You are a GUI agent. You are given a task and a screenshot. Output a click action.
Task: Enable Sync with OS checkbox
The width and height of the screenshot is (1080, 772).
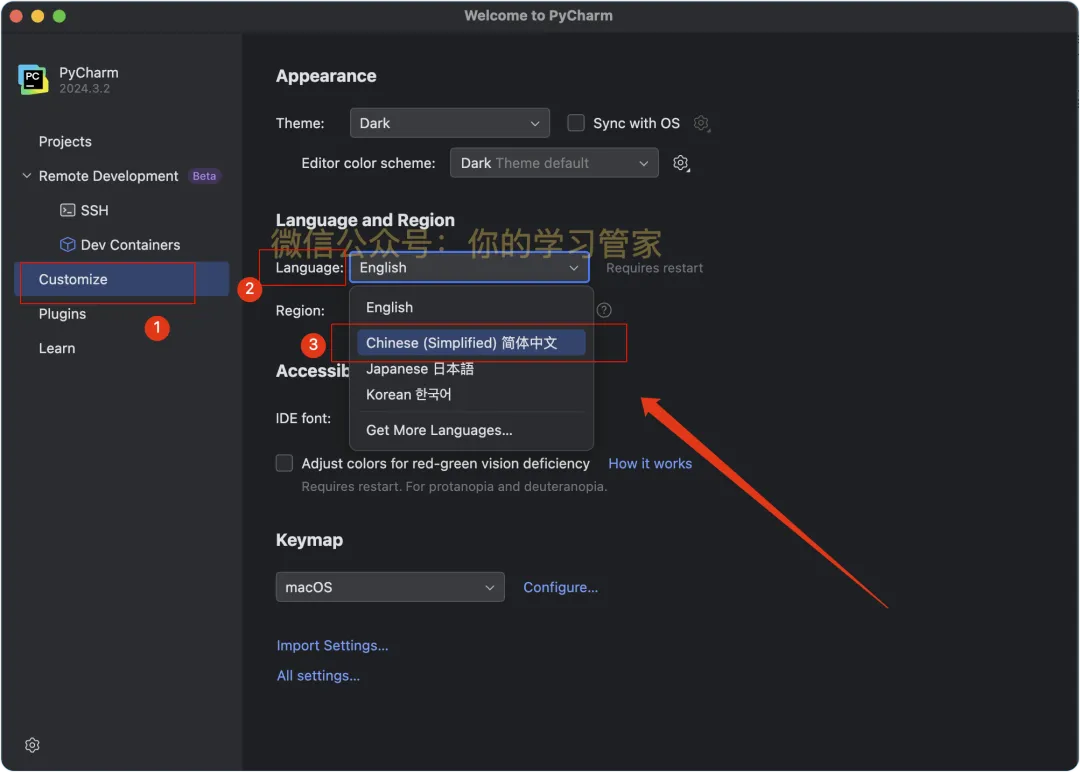click(575, 123)
